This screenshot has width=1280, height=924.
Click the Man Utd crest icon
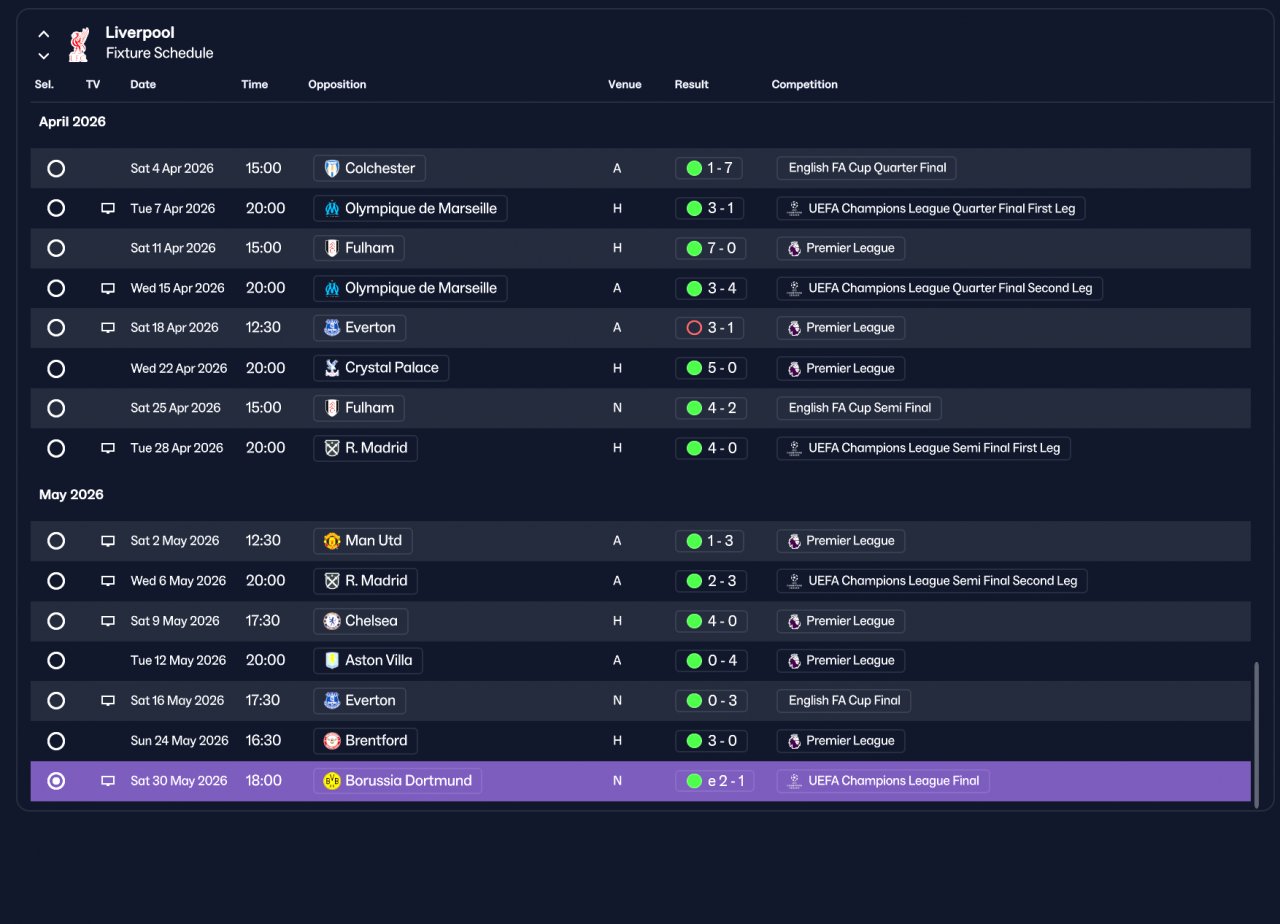(332, 541)
